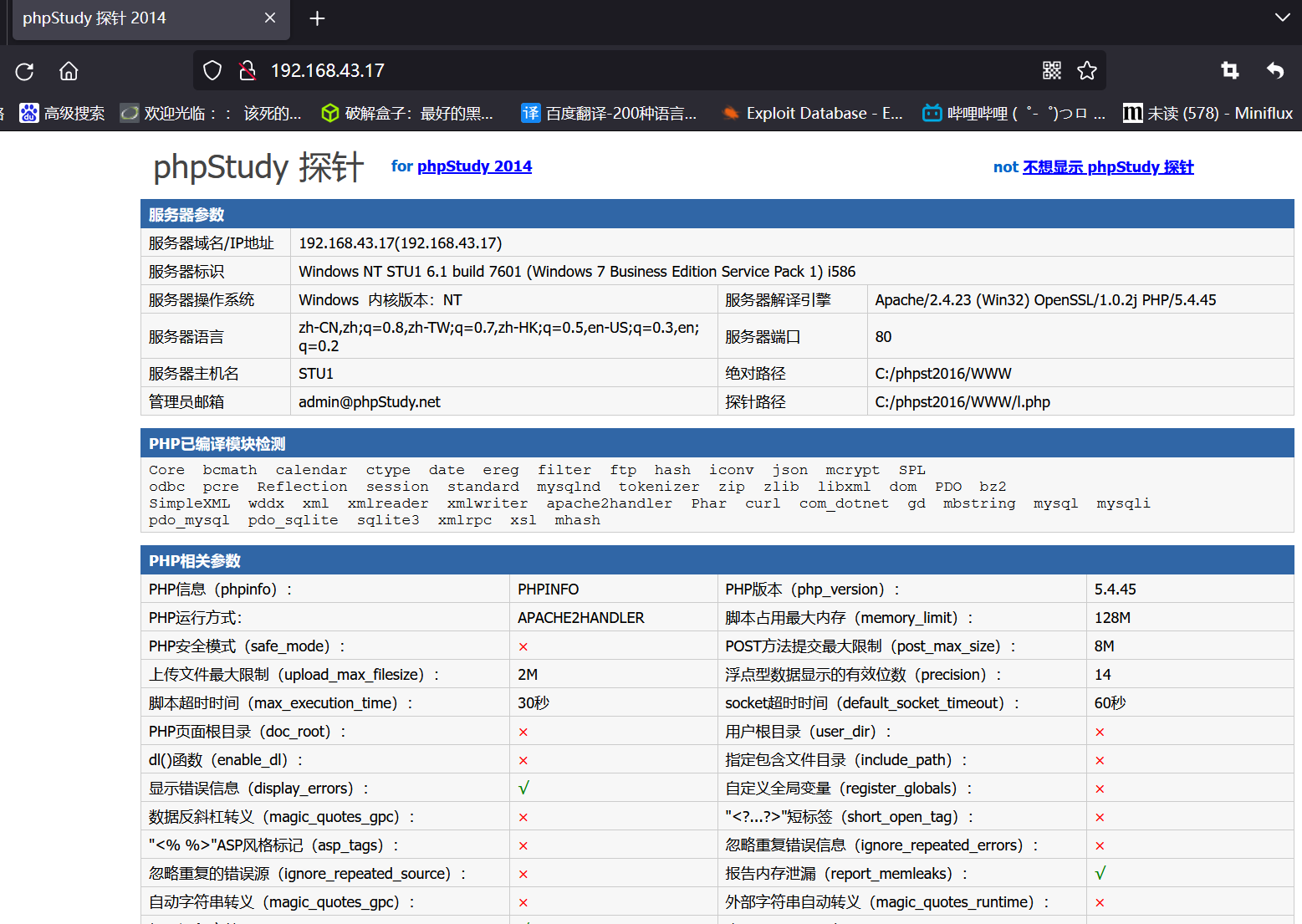Reload the page with the refresh icon

pos(24,71)
